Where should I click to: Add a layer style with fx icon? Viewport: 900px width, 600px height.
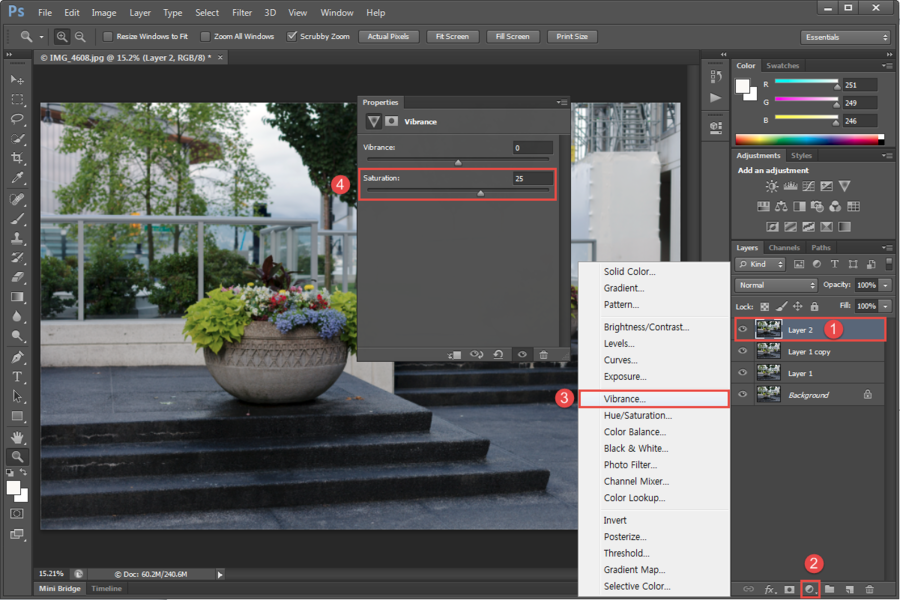(x=770, y=589)
